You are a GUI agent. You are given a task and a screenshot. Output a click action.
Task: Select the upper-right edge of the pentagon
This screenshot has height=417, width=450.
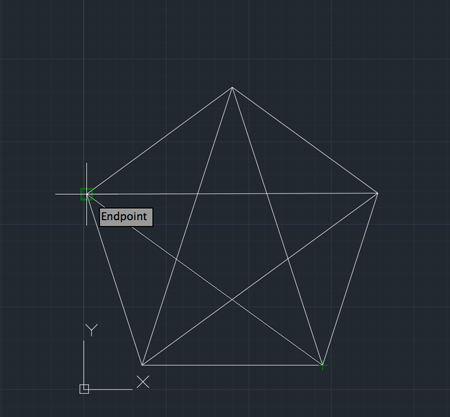pos(305,141)
